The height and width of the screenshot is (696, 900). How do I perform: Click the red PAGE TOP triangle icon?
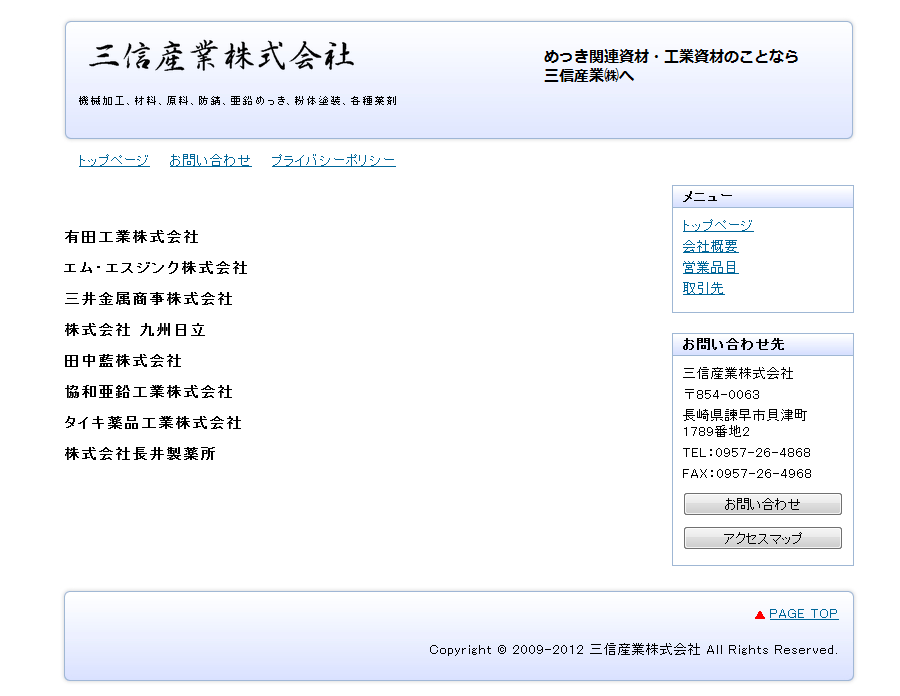[x=759, y=615]
